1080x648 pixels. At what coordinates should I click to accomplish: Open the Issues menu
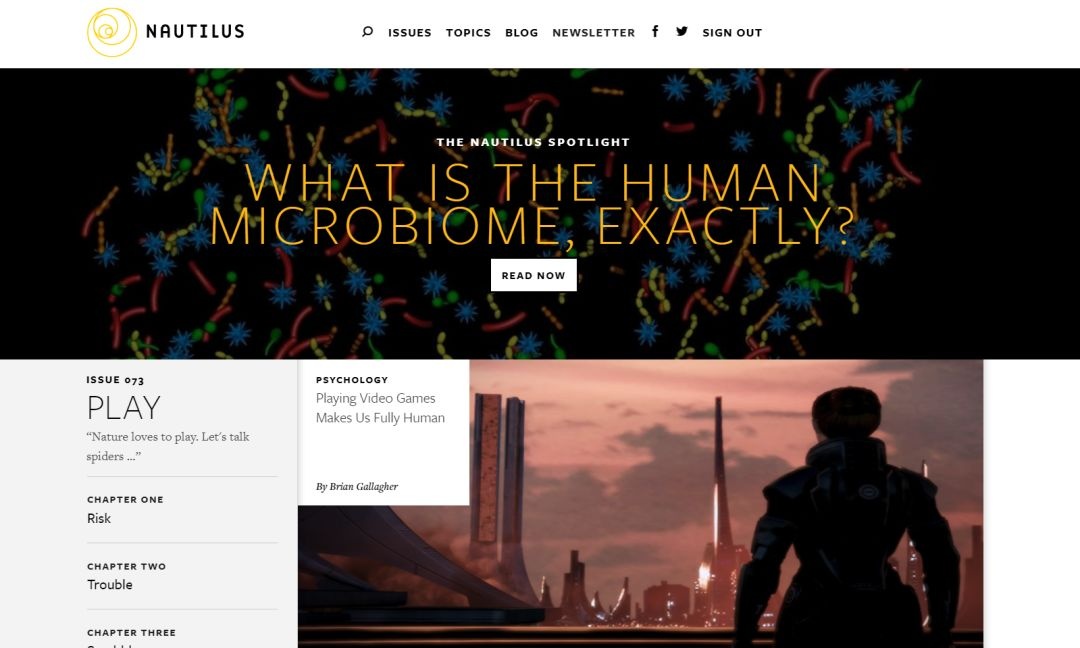(409, 32)
